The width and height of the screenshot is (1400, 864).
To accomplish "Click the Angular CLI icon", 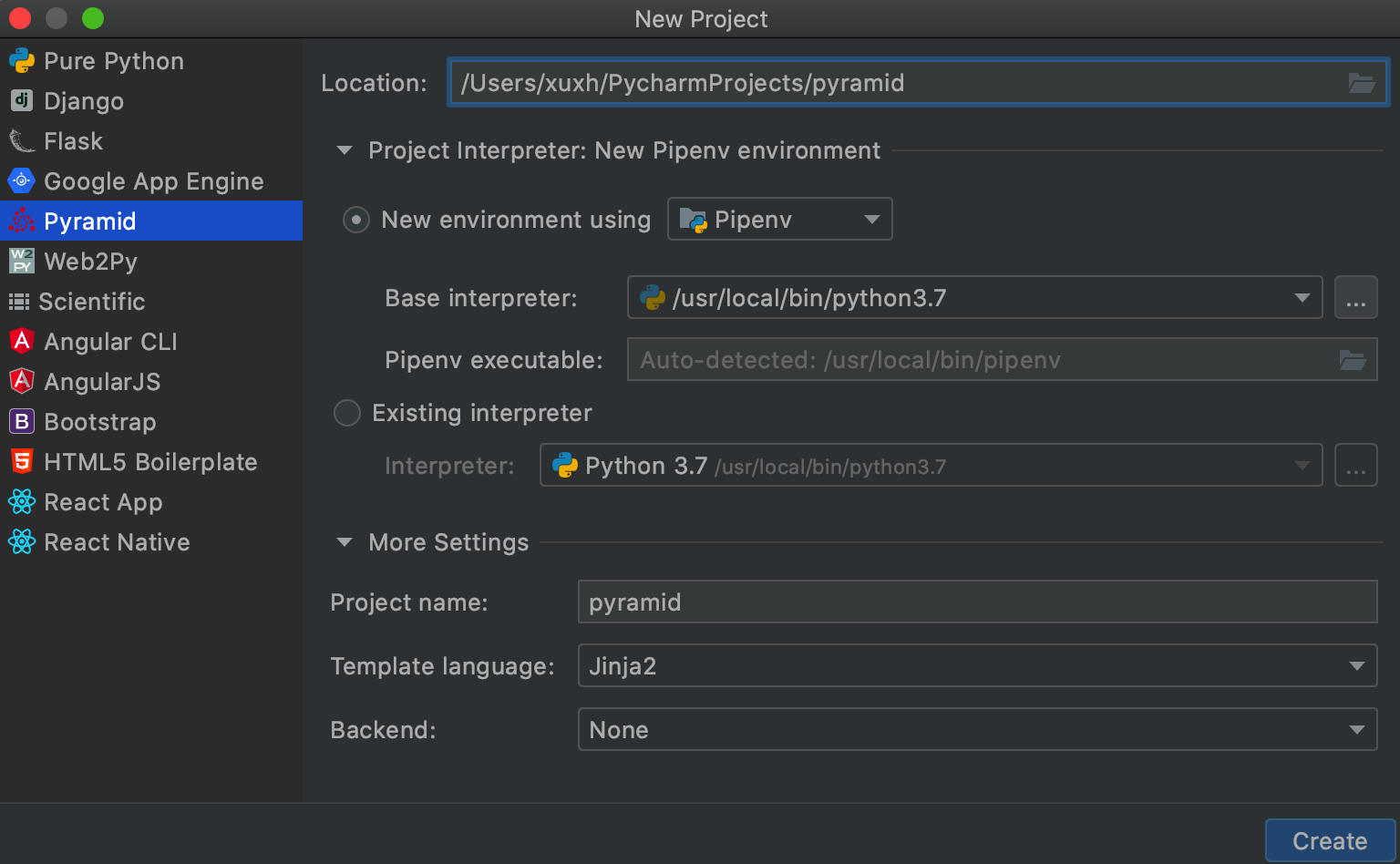I will point(22,342).
